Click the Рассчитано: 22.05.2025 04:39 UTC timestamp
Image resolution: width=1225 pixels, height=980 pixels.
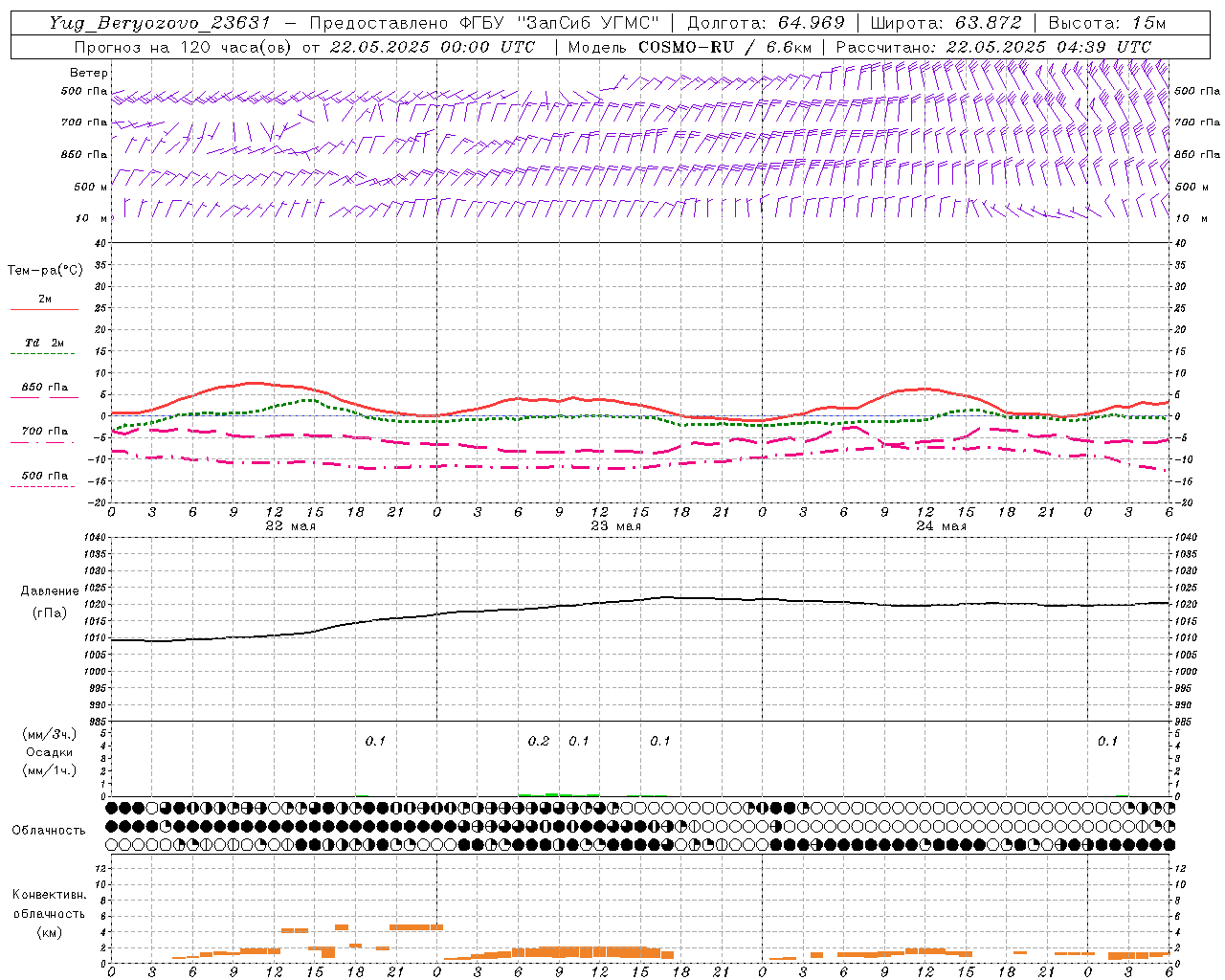993,47
